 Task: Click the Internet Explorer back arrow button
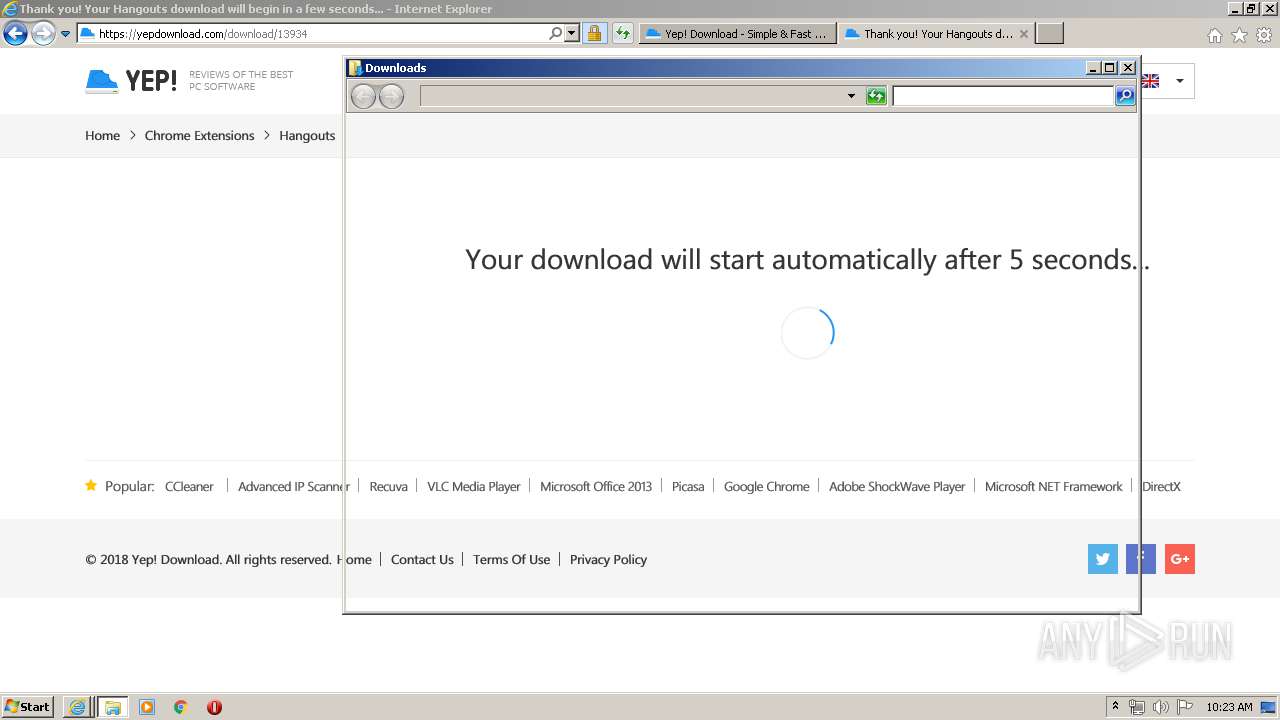[15, 33]
